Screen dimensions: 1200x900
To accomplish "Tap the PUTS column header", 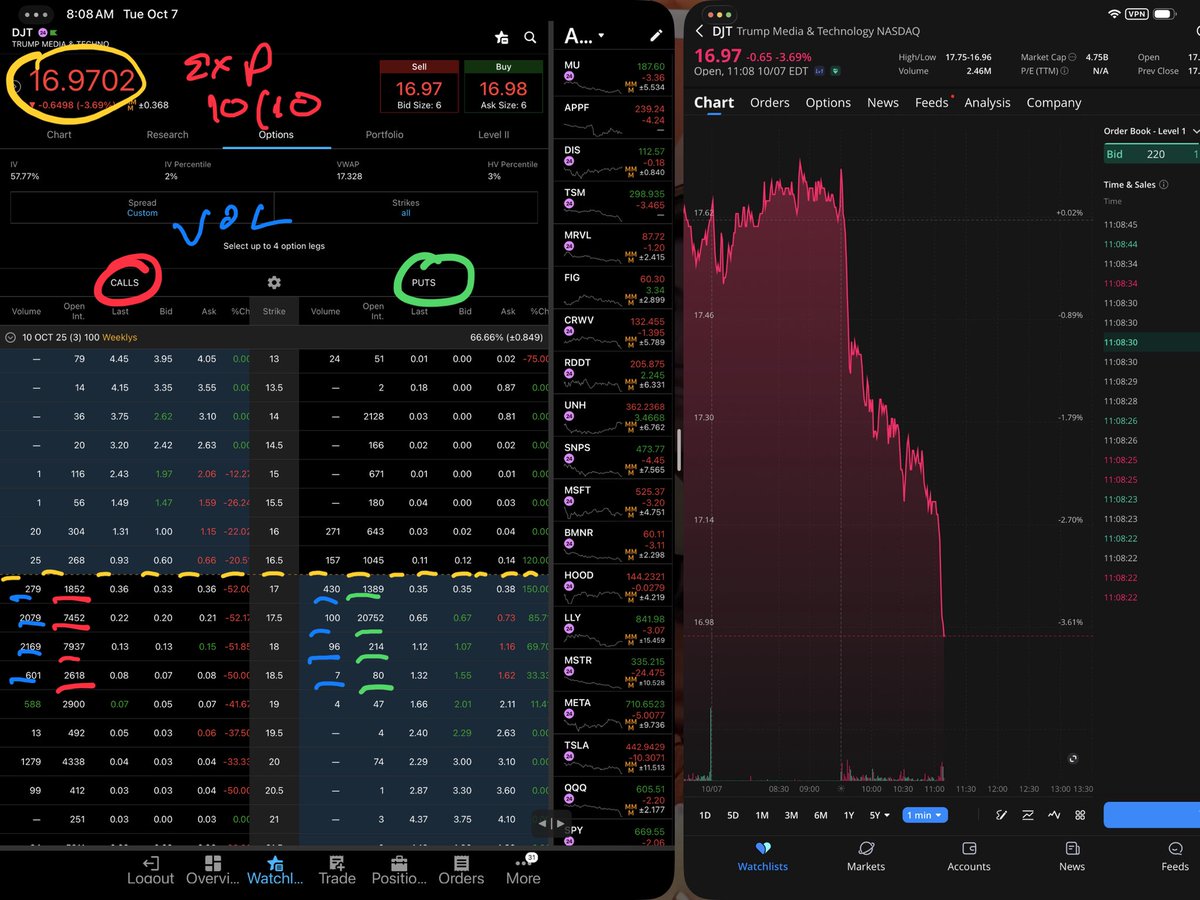I will click(x=423, y=283).
